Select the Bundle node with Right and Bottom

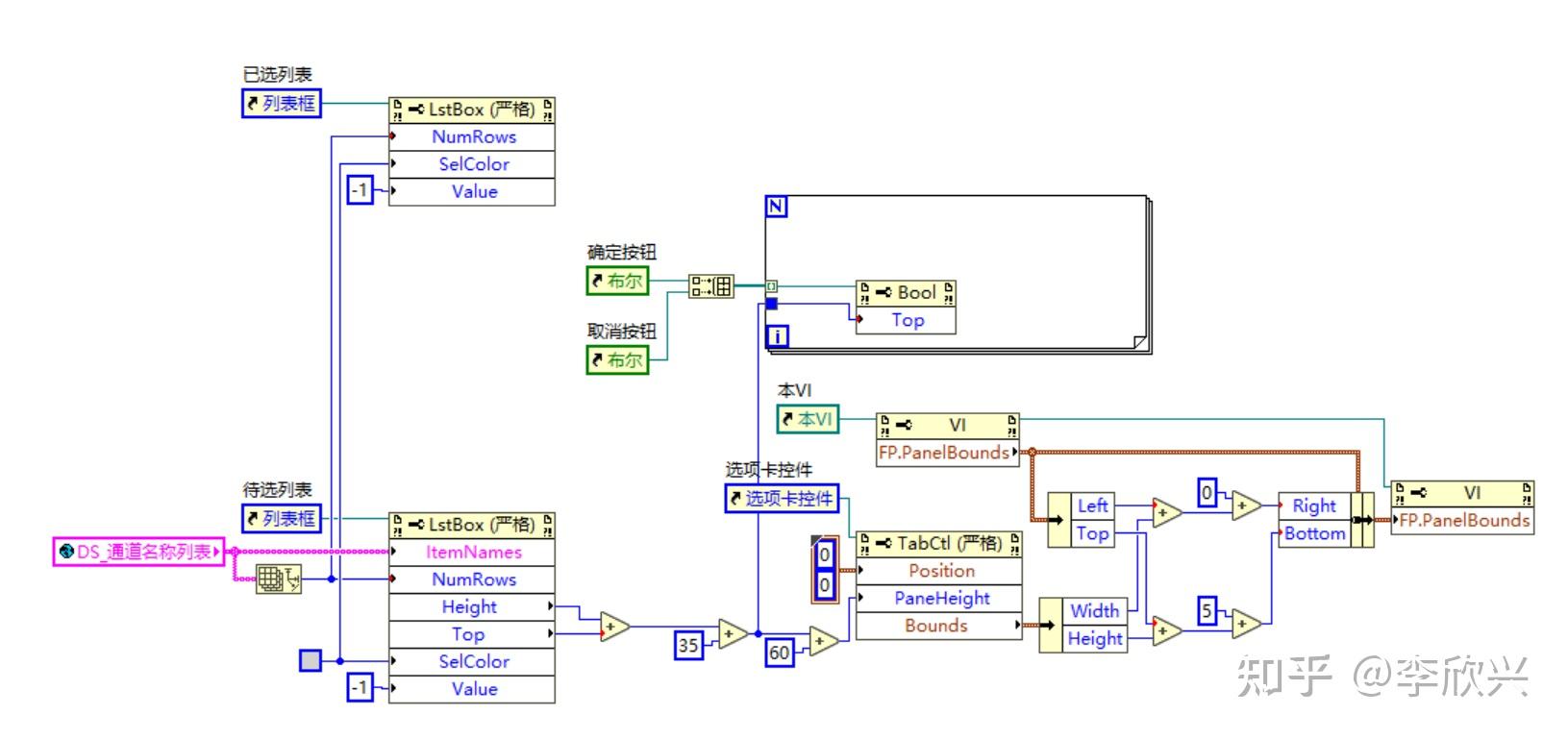point(1326,520)
